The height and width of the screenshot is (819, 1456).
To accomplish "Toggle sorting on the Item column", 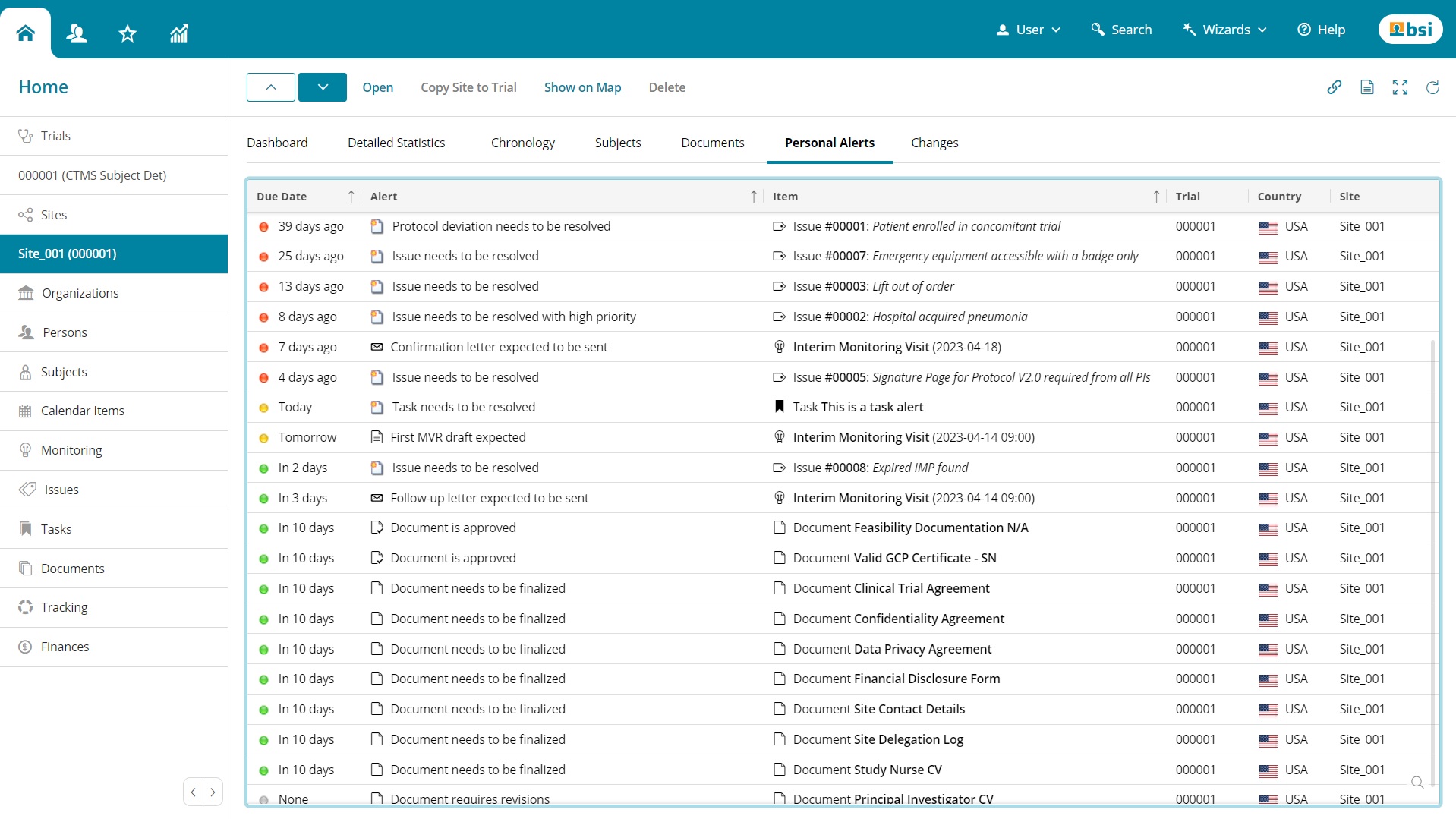I will 1155,196.
